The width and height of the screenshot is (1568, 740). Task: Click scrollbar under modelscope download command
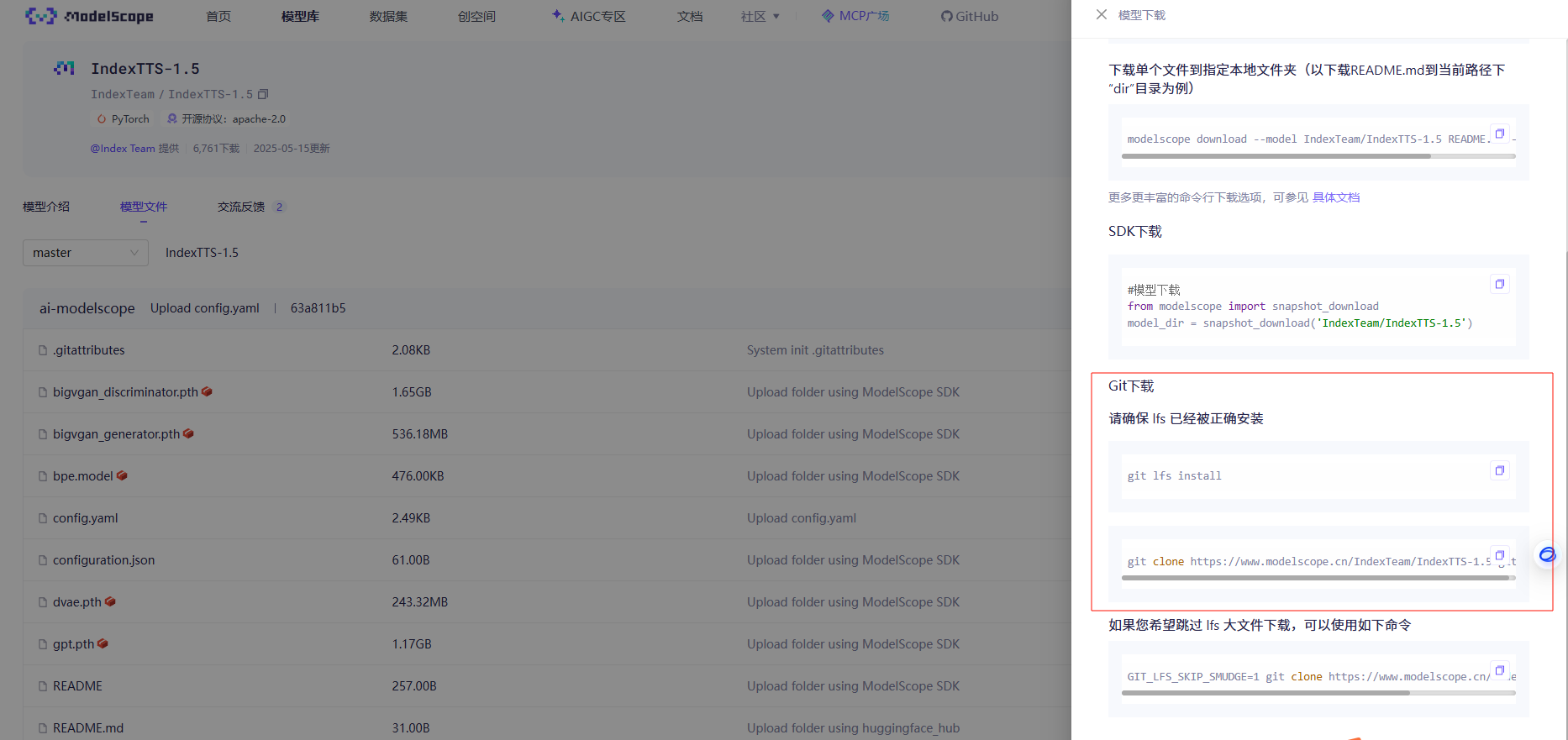coord(1276,156)
